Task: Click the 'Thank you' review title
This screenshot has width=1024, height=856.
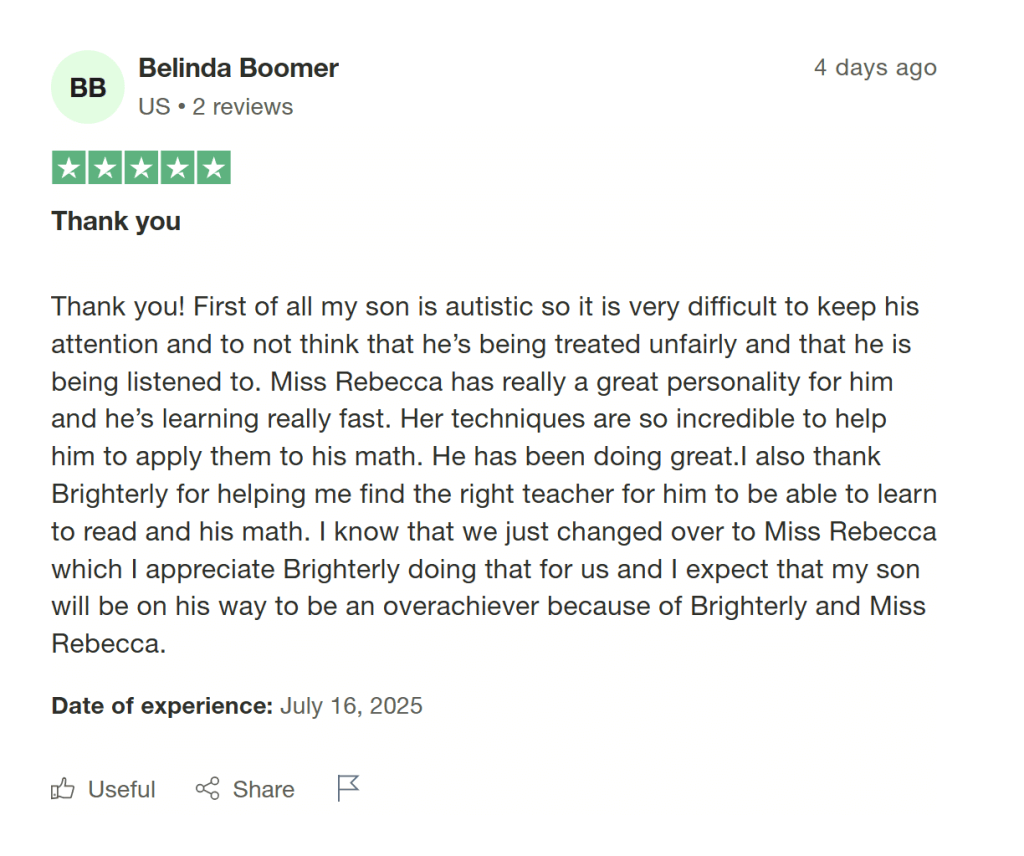Action: (115, 221)
